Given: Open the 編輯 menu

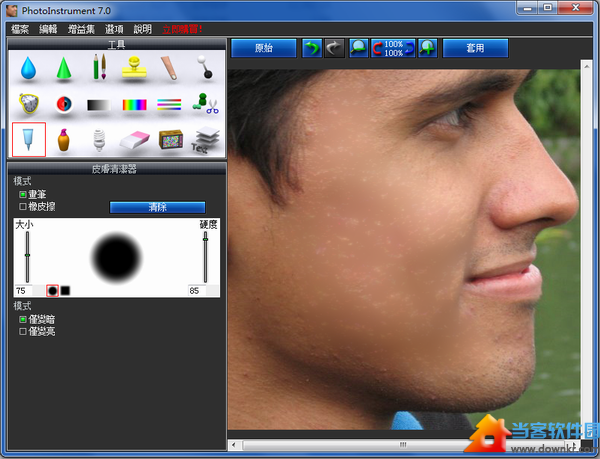Looking at the screenshot, I should (x=48, y=29).
